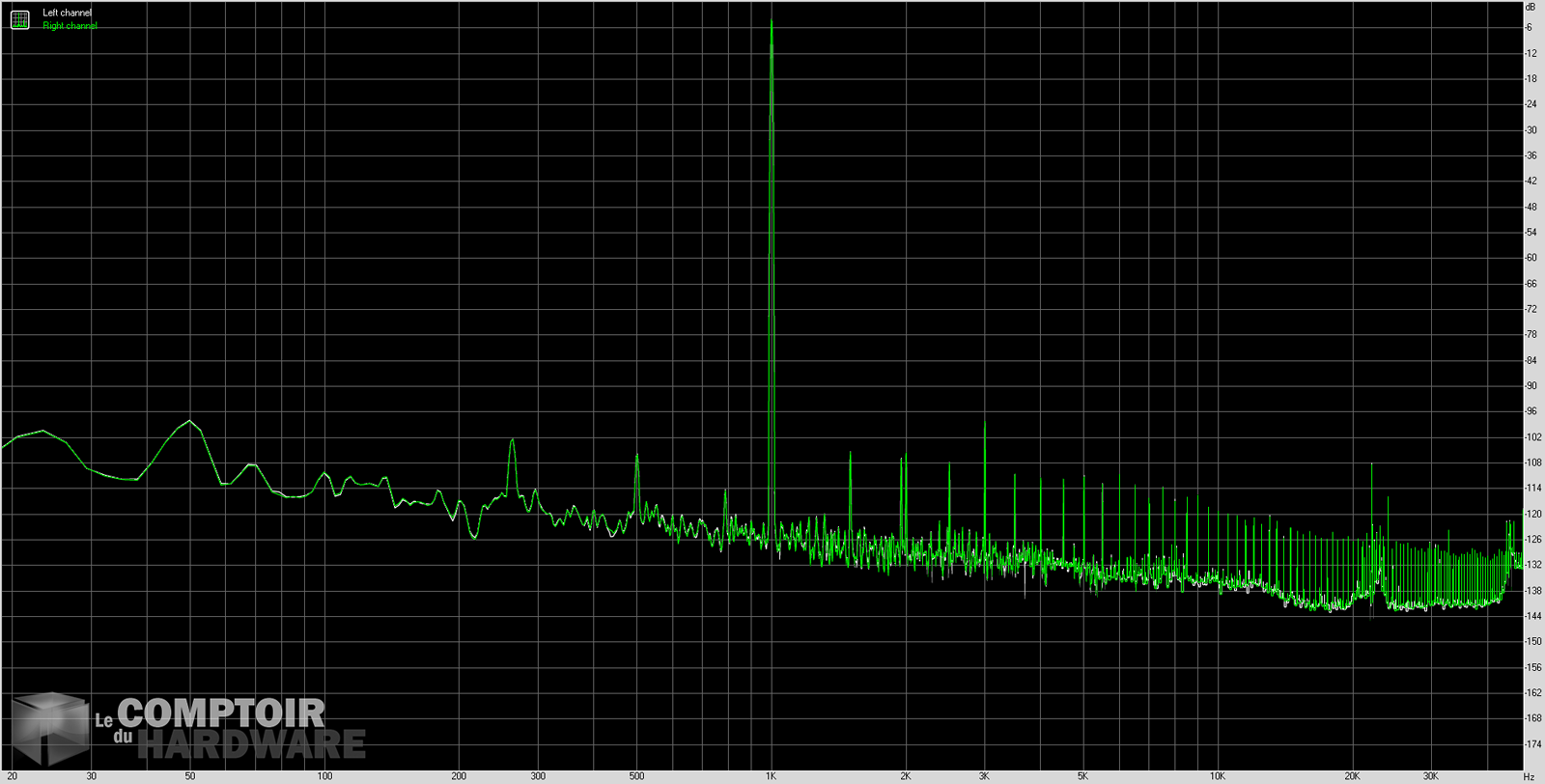Click the "-72" dB axis label
1545x784 pixels.
pos(1531,309)
